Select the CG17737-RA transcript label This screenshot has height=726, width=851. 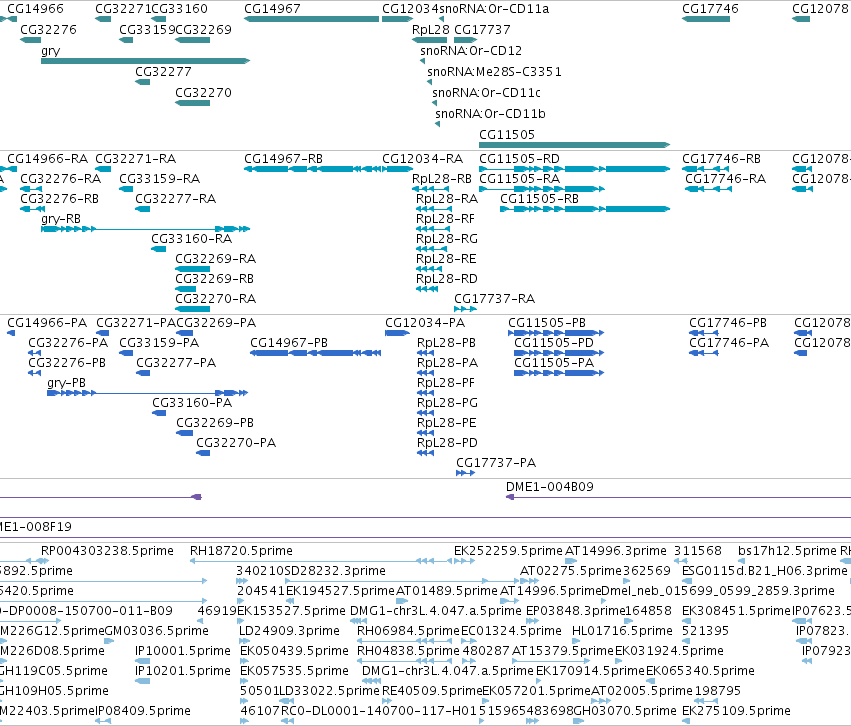pyautogui.click(x=494, y=299)
